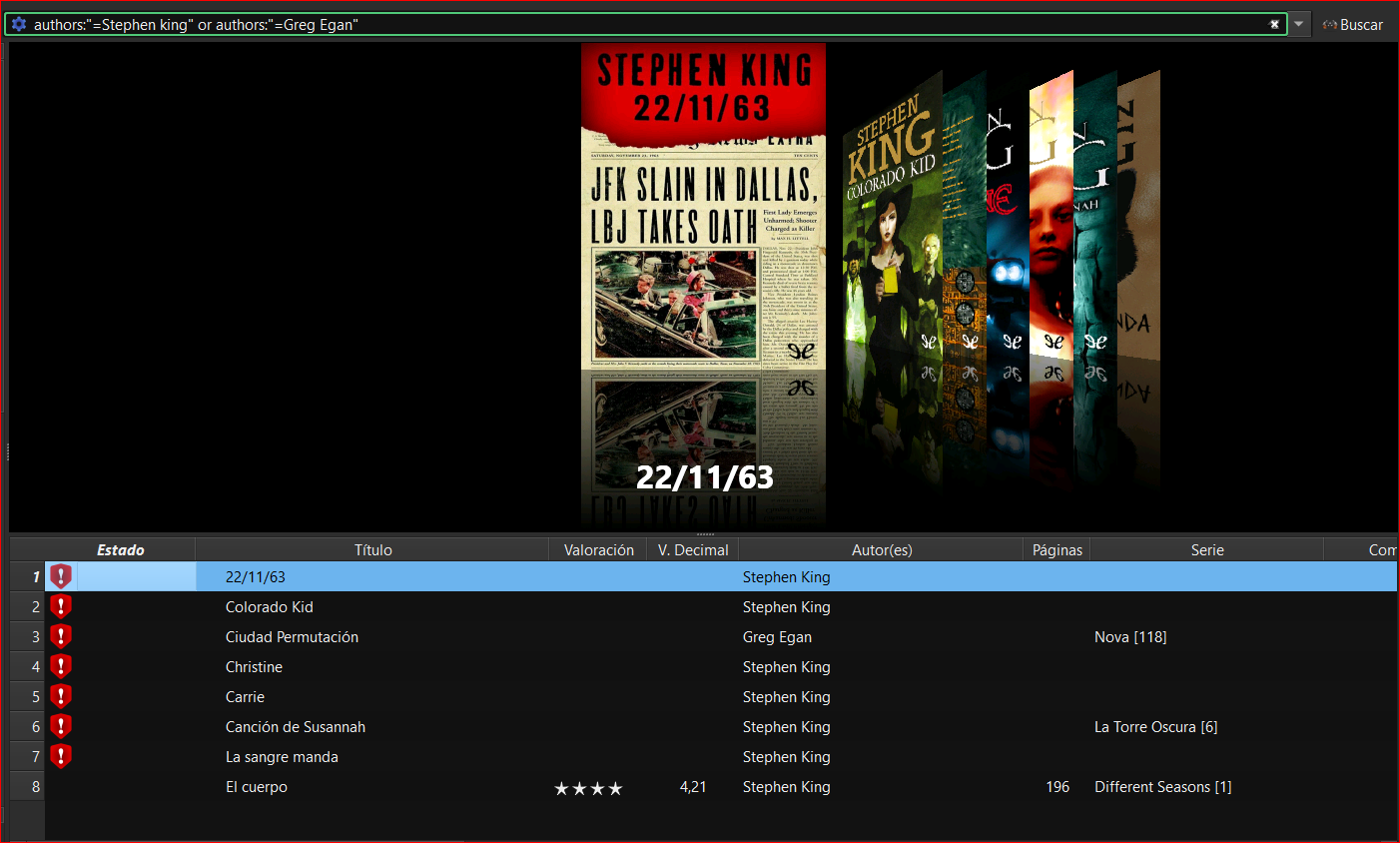This screenshot has width=1400, height=843.
Task: Select the Carrie title in the list
Action: 245,697
